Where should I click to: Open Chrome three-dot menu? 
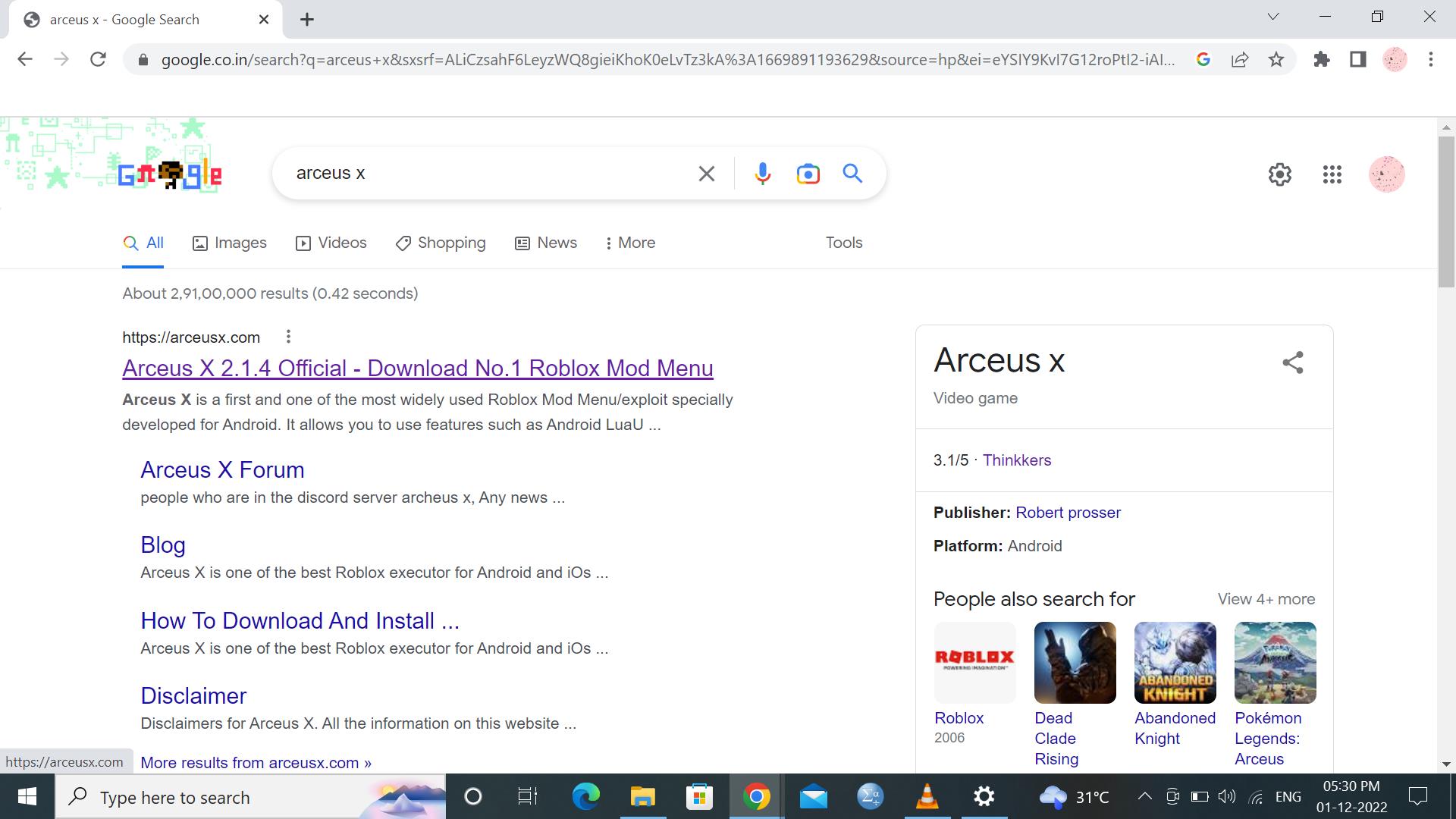(1431, 59)
